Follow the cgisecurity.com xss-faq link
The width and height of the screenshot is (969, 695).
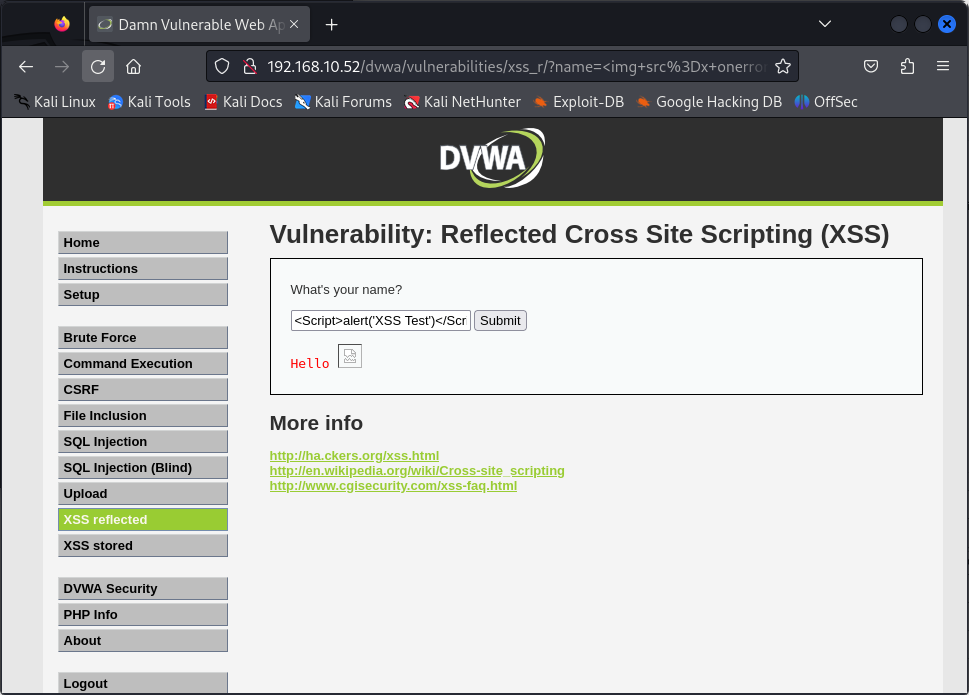[x=393, y=485]
